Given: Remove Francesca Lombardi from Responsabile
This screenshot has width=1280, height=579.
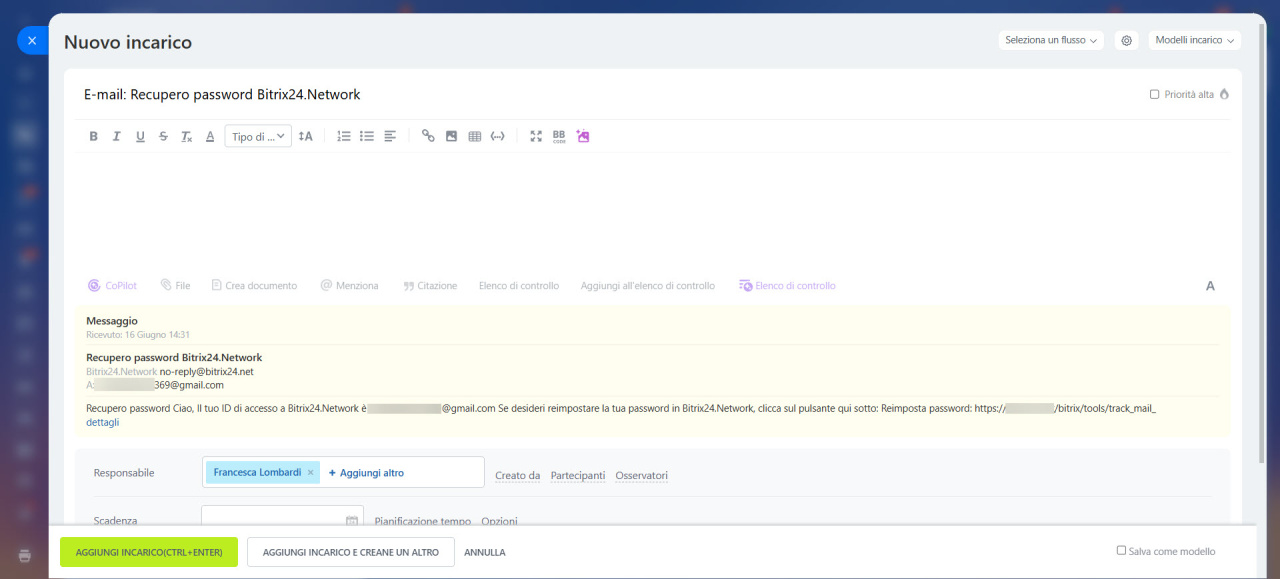Looking at the screenshot, I should click(x=310, y=473).
